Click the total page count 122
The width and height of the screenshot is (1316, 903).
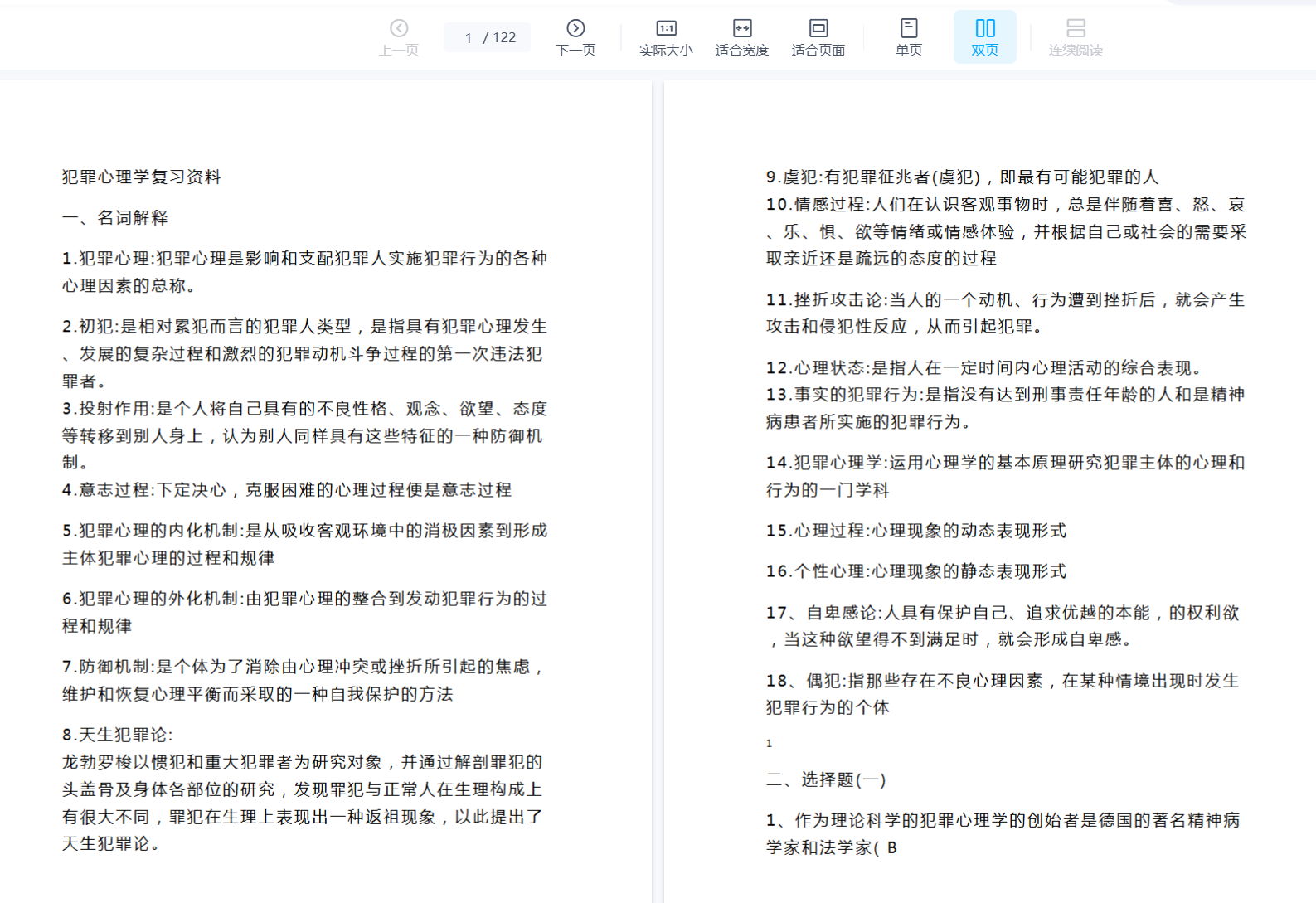[504, 37]
